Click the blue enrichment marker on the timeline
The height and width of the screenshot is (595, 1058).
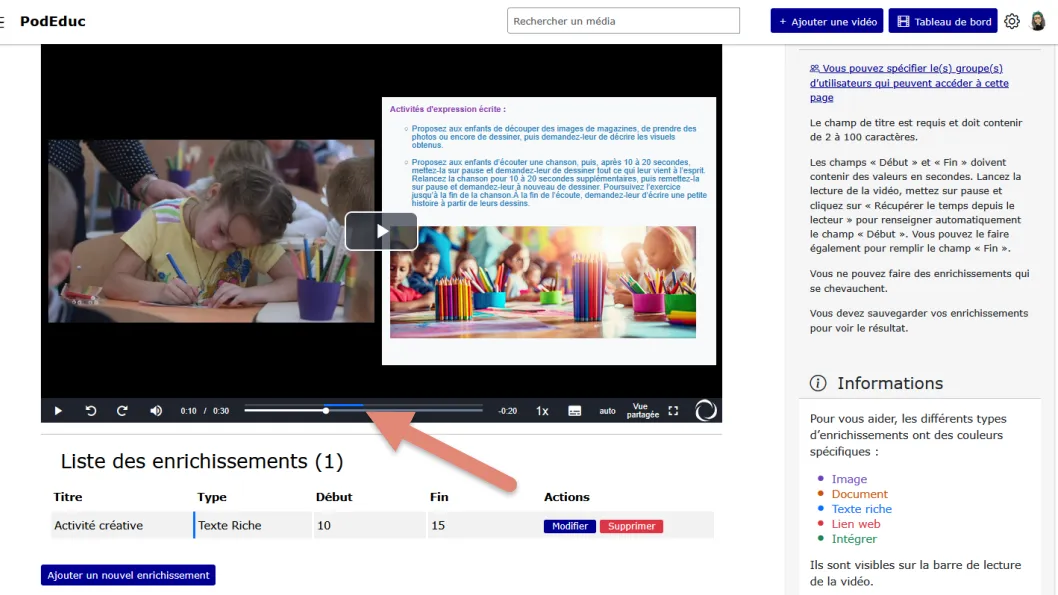tap(345, 406)
